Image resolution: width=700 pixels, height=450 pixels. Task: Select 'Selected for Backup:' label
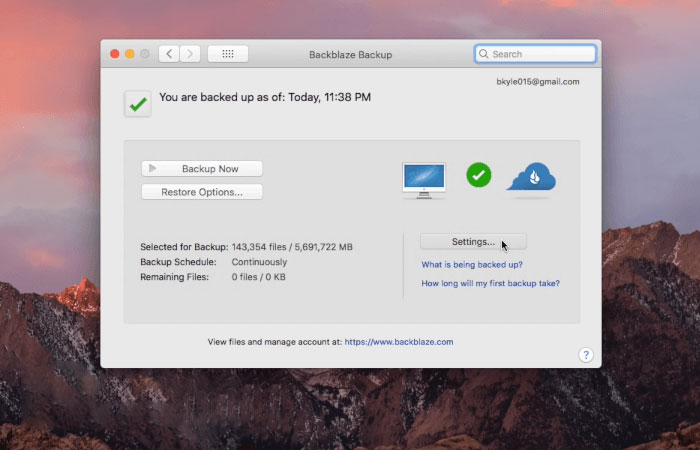pyautogui.click(x=184, y=247)
